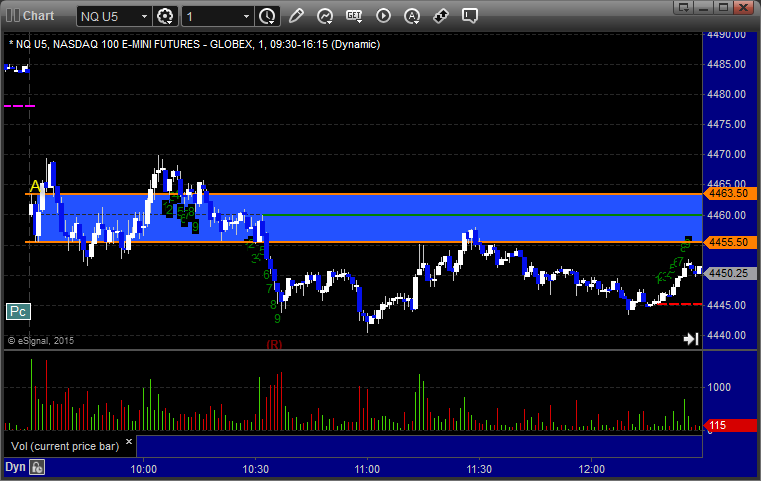Maximize the chart window
The width and height of the screenshot is (761, 481).
click(x=723, y=7)
